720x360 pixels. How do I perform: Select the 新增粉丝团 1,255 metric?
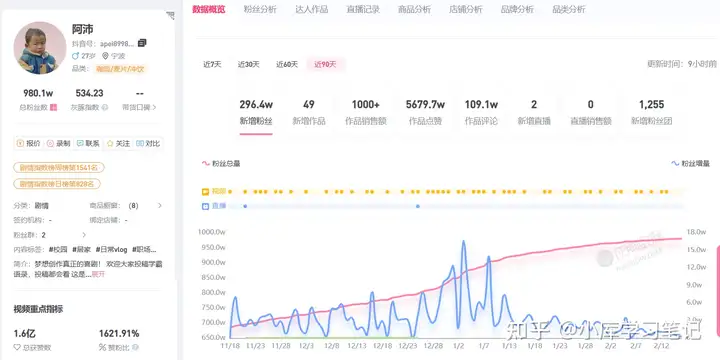pos(652,113)
